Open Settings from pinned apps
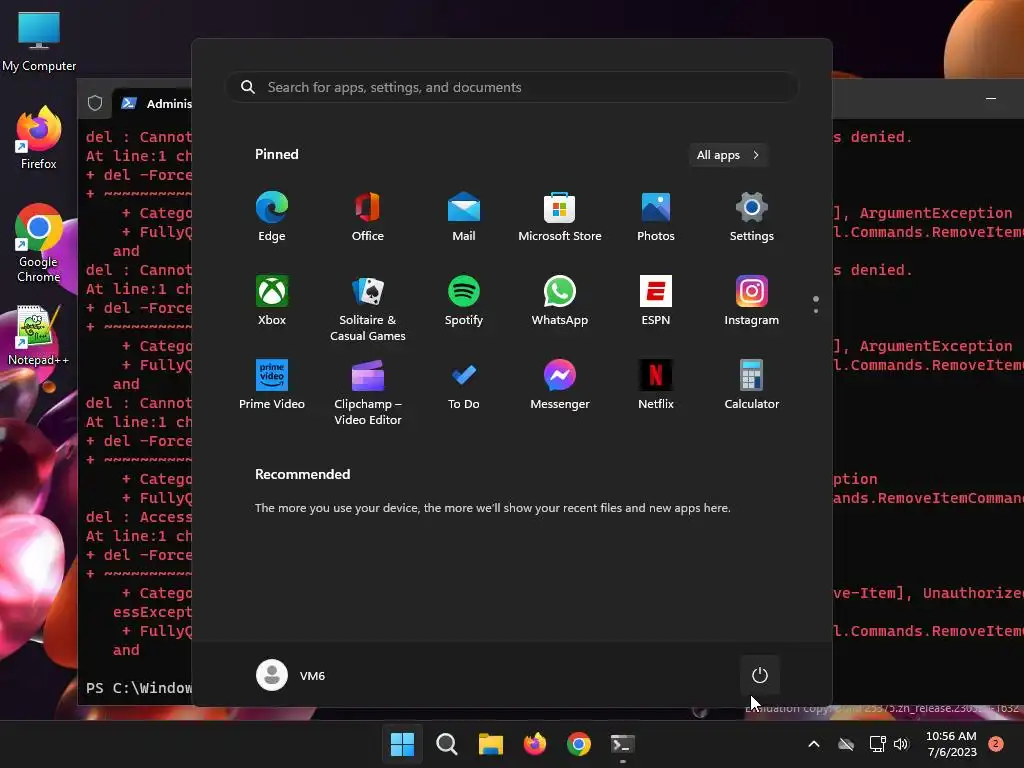This screenshot has width=1024, height=768. pos(752,217)
